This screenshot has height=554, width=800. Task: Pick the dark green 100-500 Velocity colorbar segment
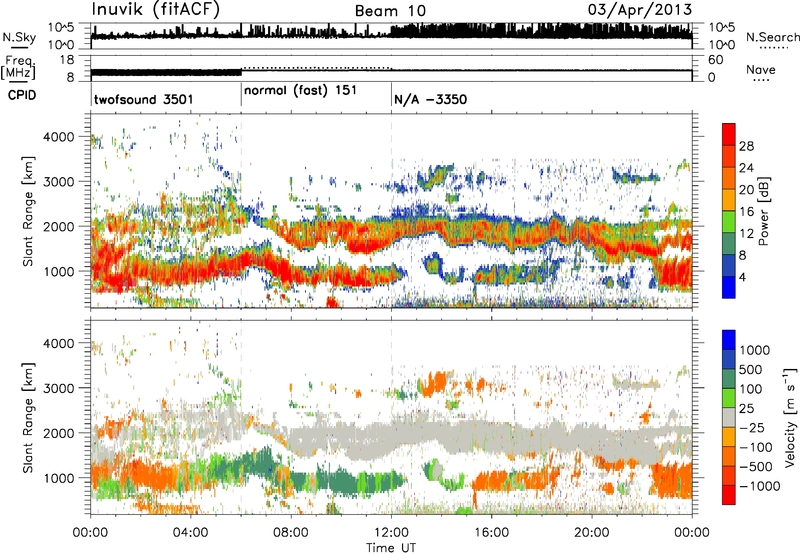pos(729,379)
